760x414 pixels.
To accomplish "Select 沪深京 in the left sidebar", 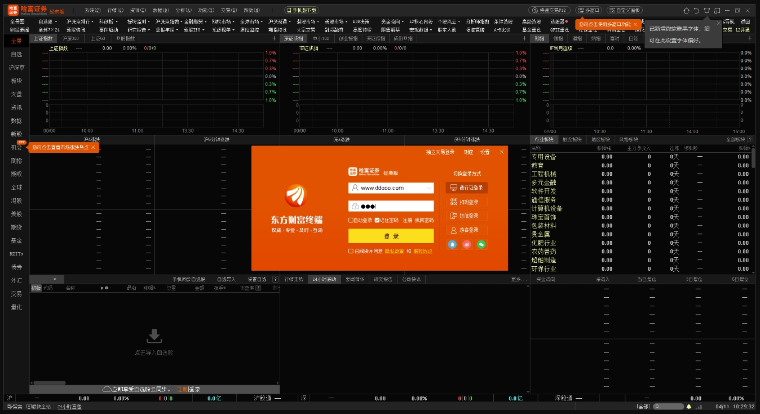I will [x=16, y=68].
